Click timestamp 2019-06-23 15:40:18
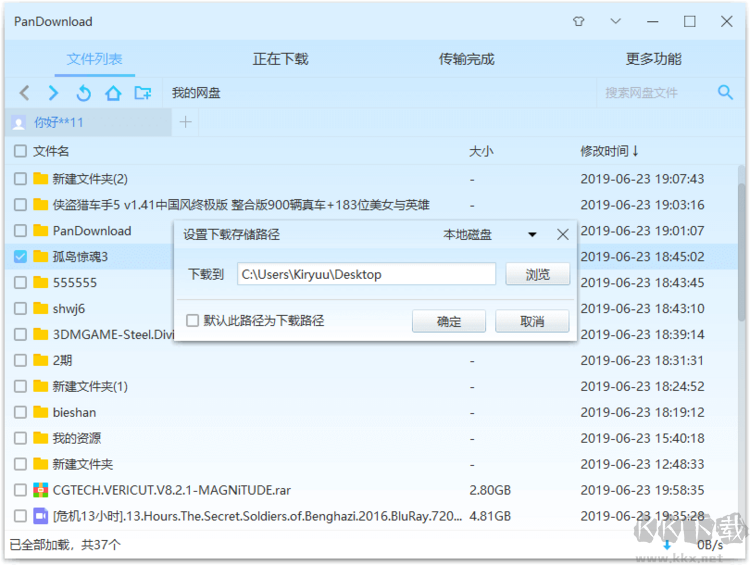The image size is (750, 565). click(642, 438)
